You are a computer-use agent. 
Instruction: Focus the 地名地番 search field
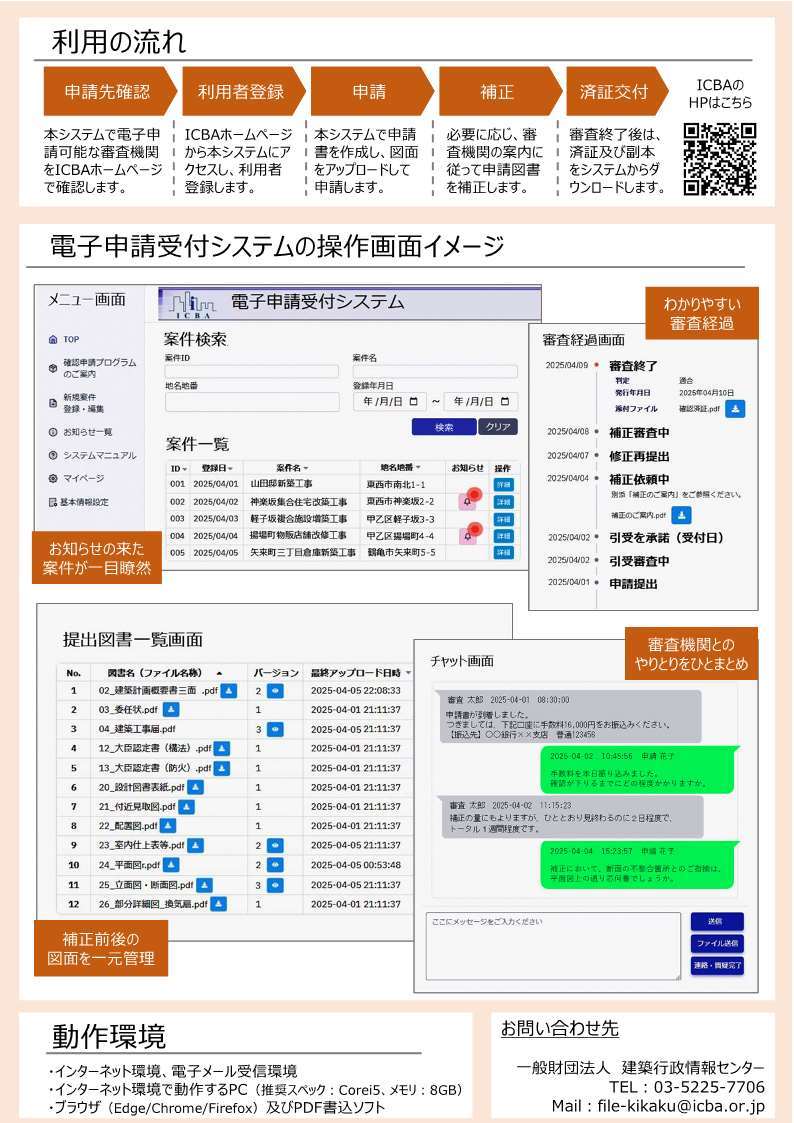(251, 402)
